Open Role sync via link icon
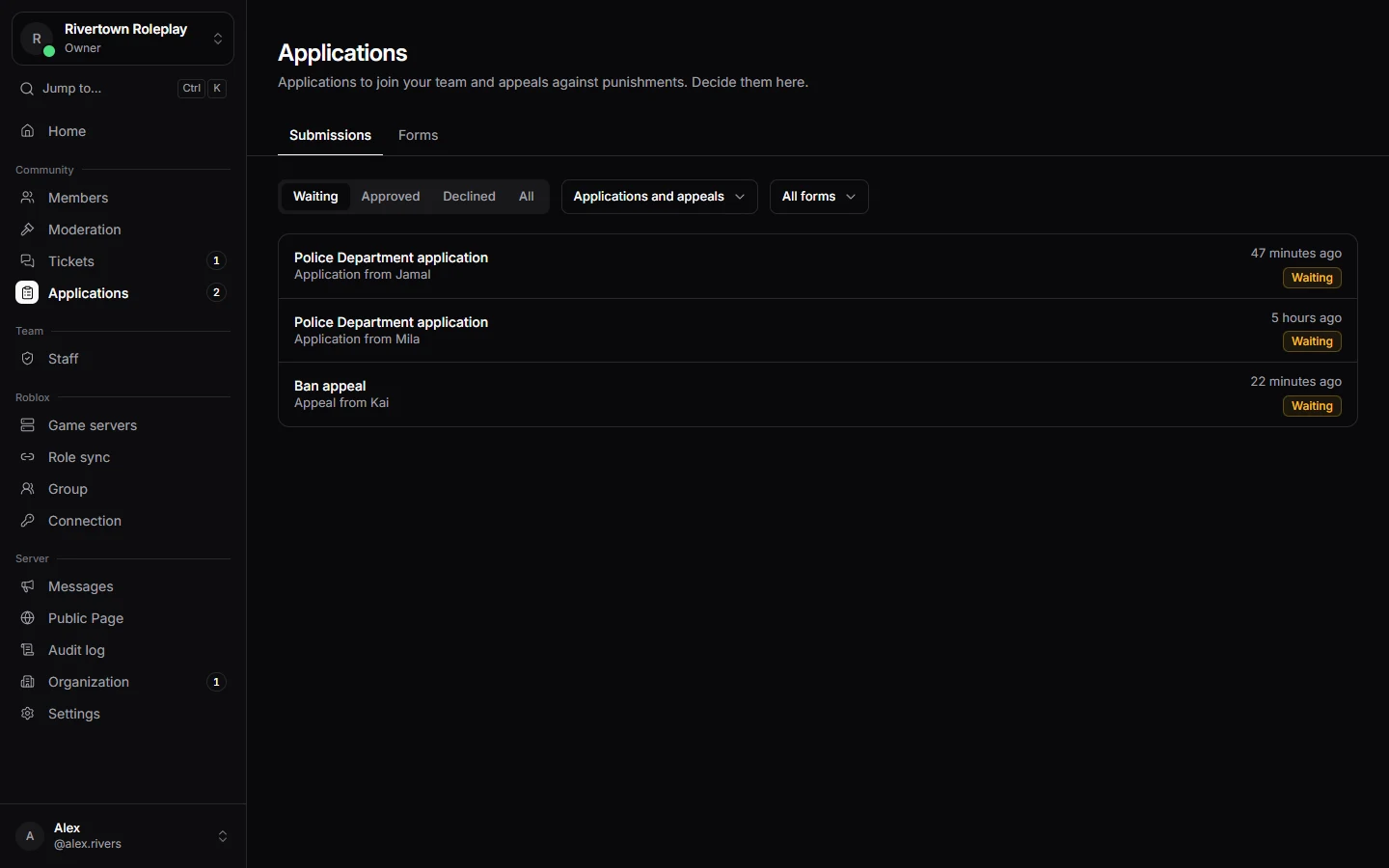The image size is (1389, 868). coord(28,457)
